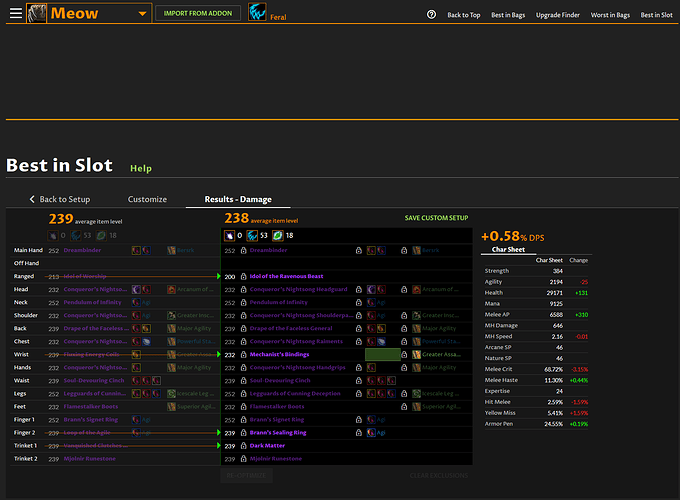Click the Feral talent tree icon showing 53

252,235
